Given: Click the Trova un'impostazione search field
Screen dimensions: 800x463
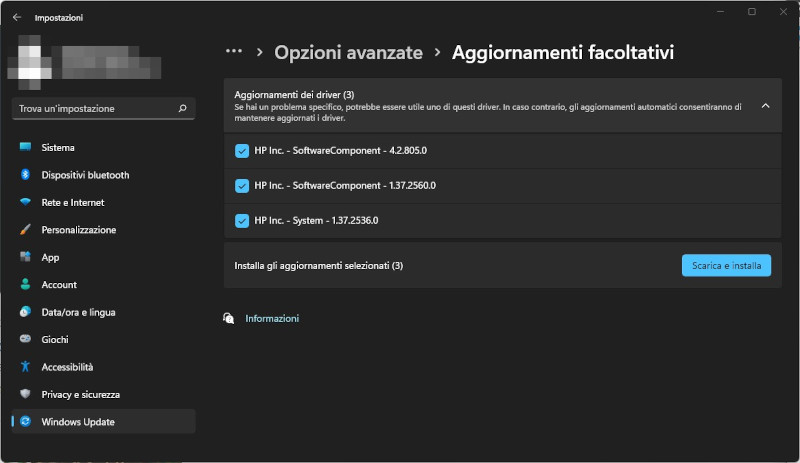Looking at the screenshot, I should tap(95, 108).
